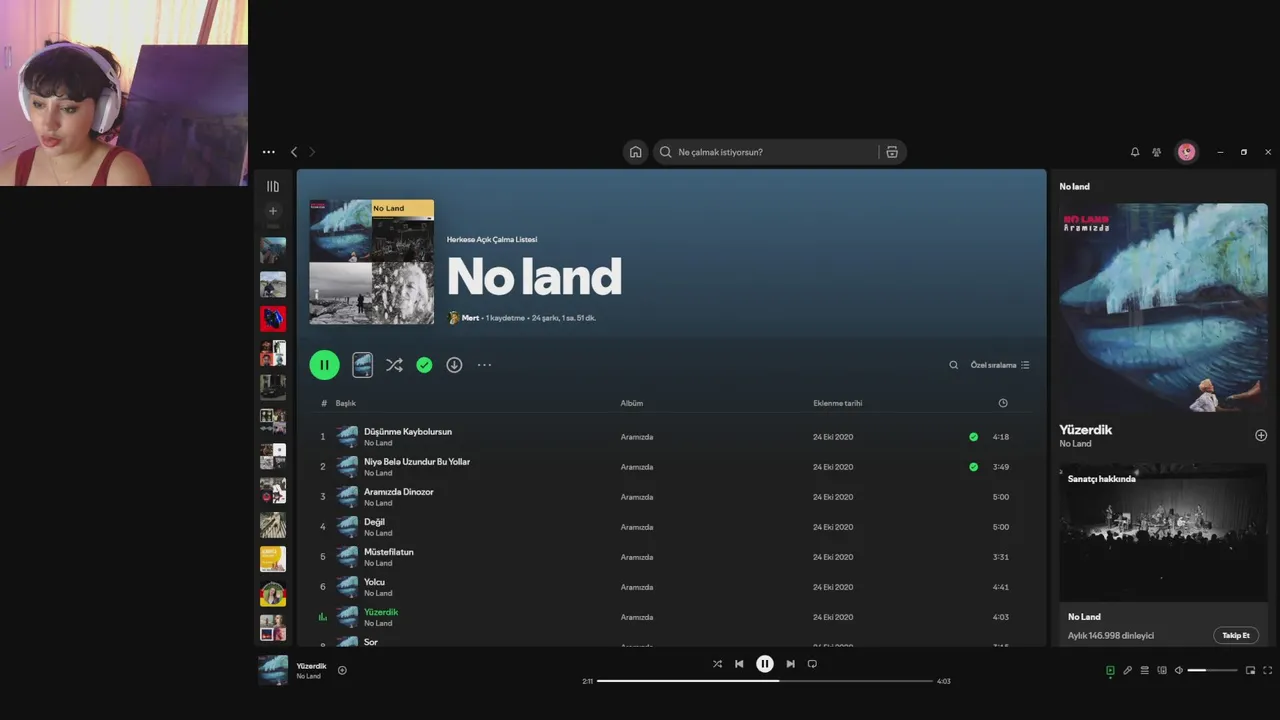Click the search field Ne çalmak istiyorsun?
Screen dimensions: 1280x720
[x=765, y=152]
